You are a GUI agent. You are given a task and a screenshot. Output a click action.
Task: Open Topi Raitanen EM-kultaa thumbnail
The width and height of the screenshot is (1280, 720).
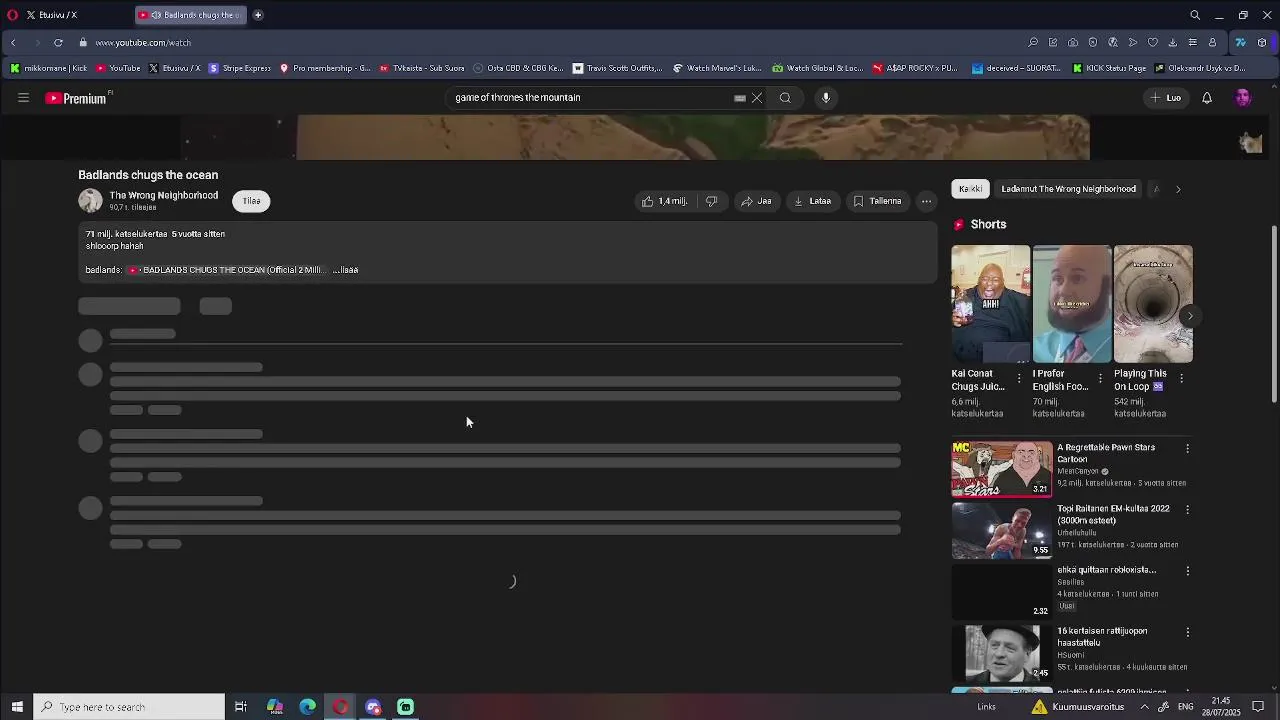(1002, 530)
